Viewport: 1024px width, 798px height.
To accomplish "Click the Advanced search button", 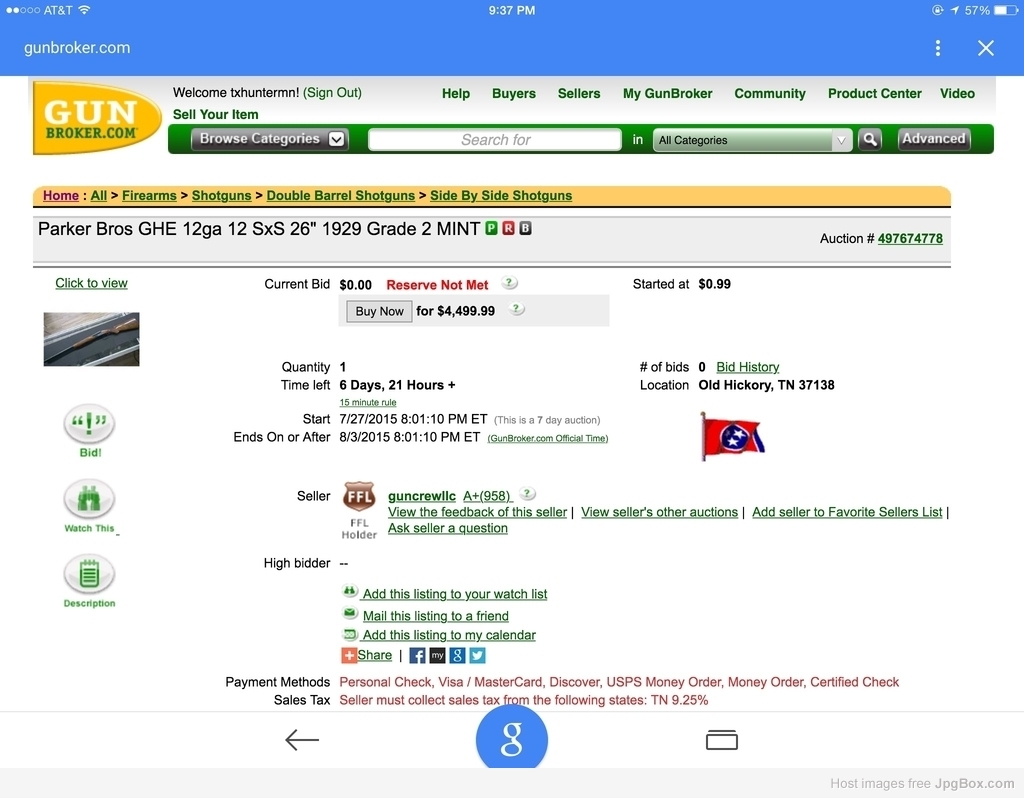I will click(x=934, y=138).
